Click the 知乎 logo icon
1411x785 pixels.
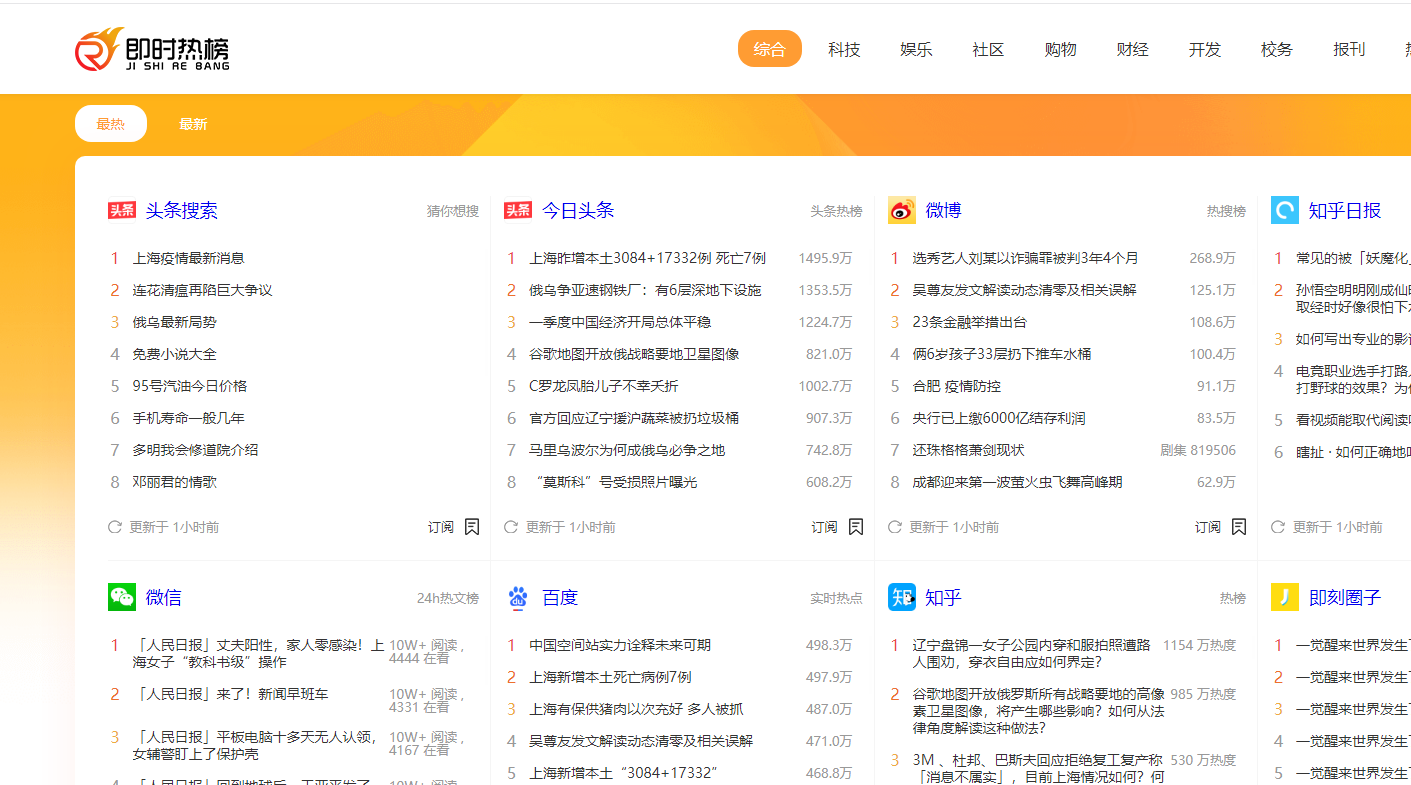[901, 597]
